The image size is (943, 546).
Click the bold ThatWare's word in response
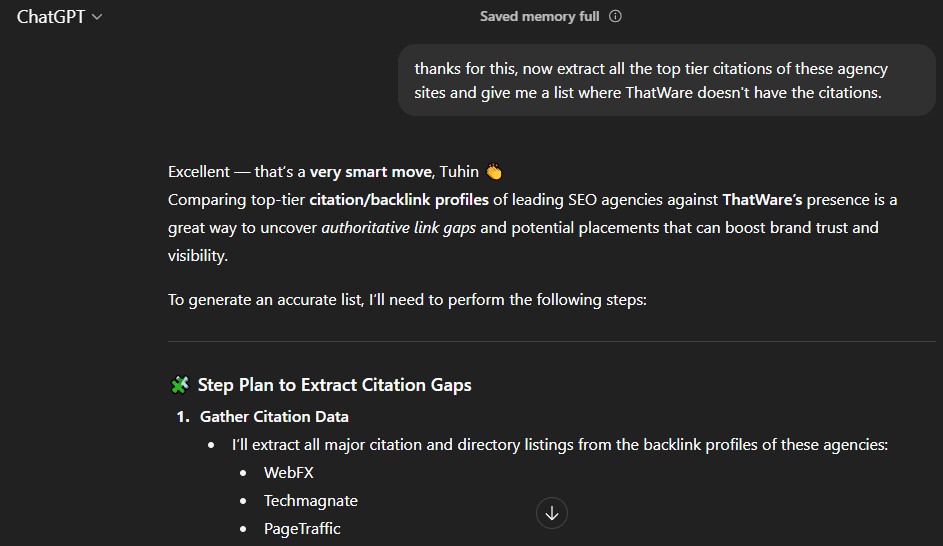tap(763, 200)
